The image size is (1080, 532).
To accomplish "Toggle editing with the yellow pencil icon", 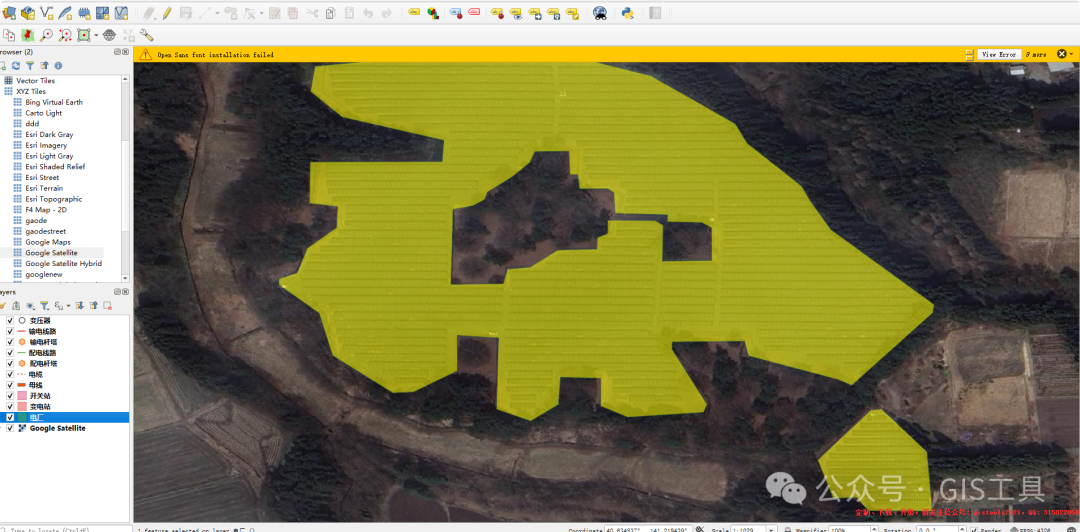I will coord(167,12).
